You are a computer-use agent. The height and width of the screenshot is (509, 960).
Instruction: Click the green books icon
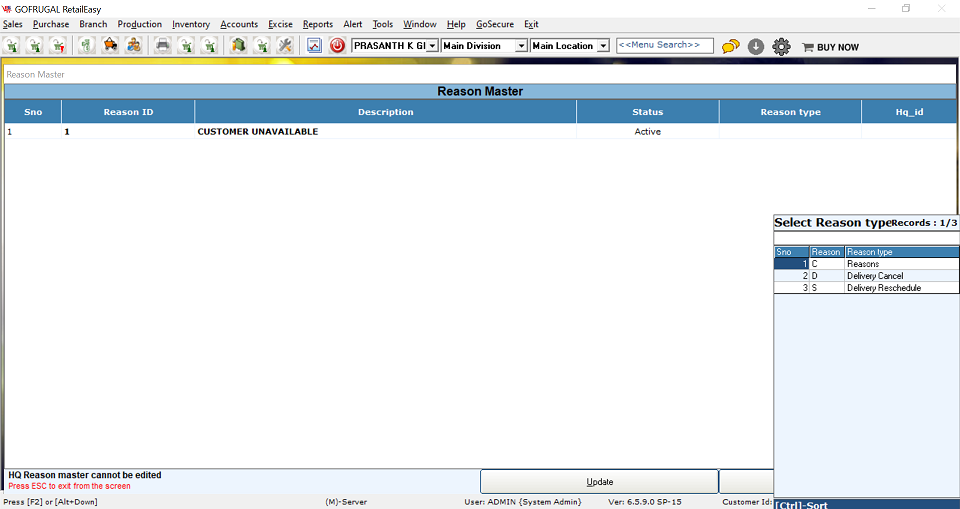pyautogui.click(x=238, y=46)
